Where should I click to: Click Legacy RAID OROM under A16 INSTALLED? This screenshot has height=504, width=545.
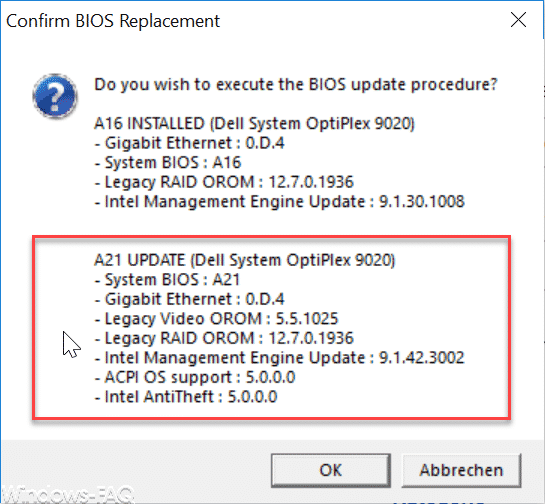click(x=224, y=182)
